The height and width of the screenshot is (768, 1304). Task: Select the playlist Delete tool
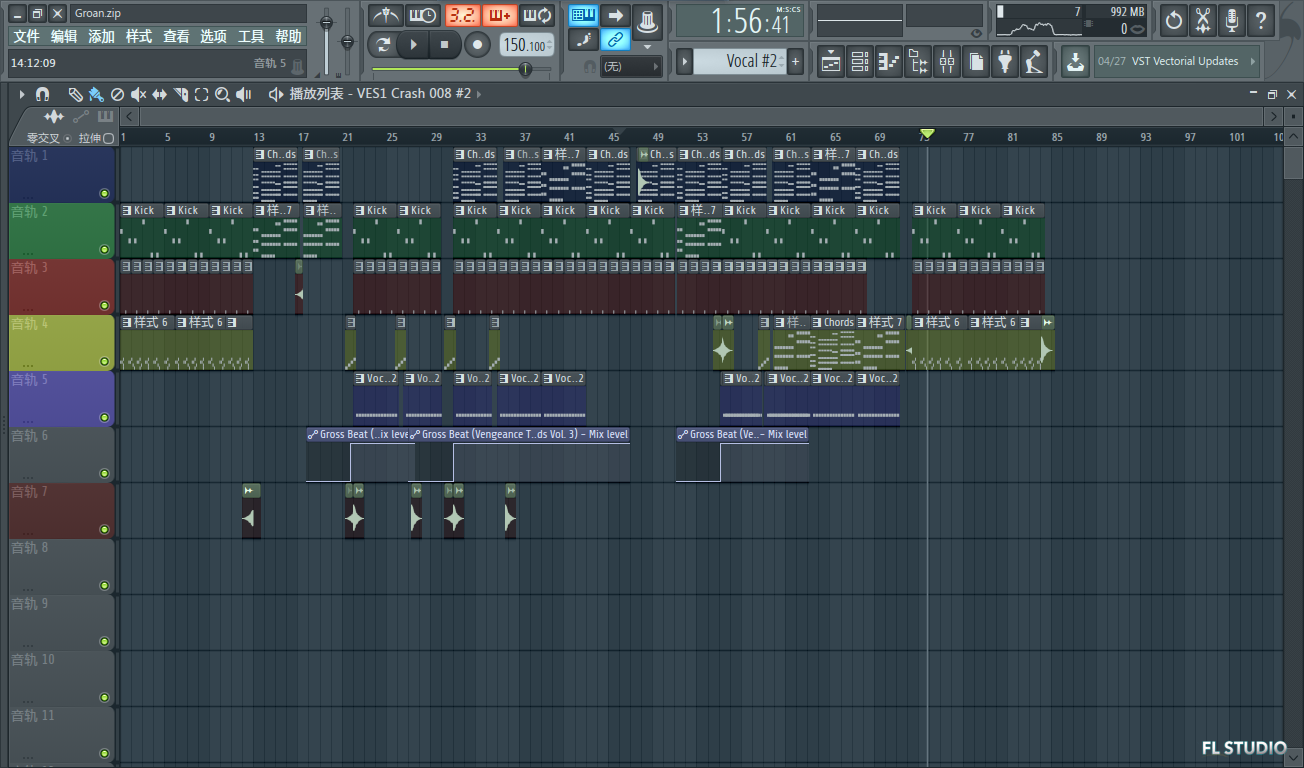point(117,94)
